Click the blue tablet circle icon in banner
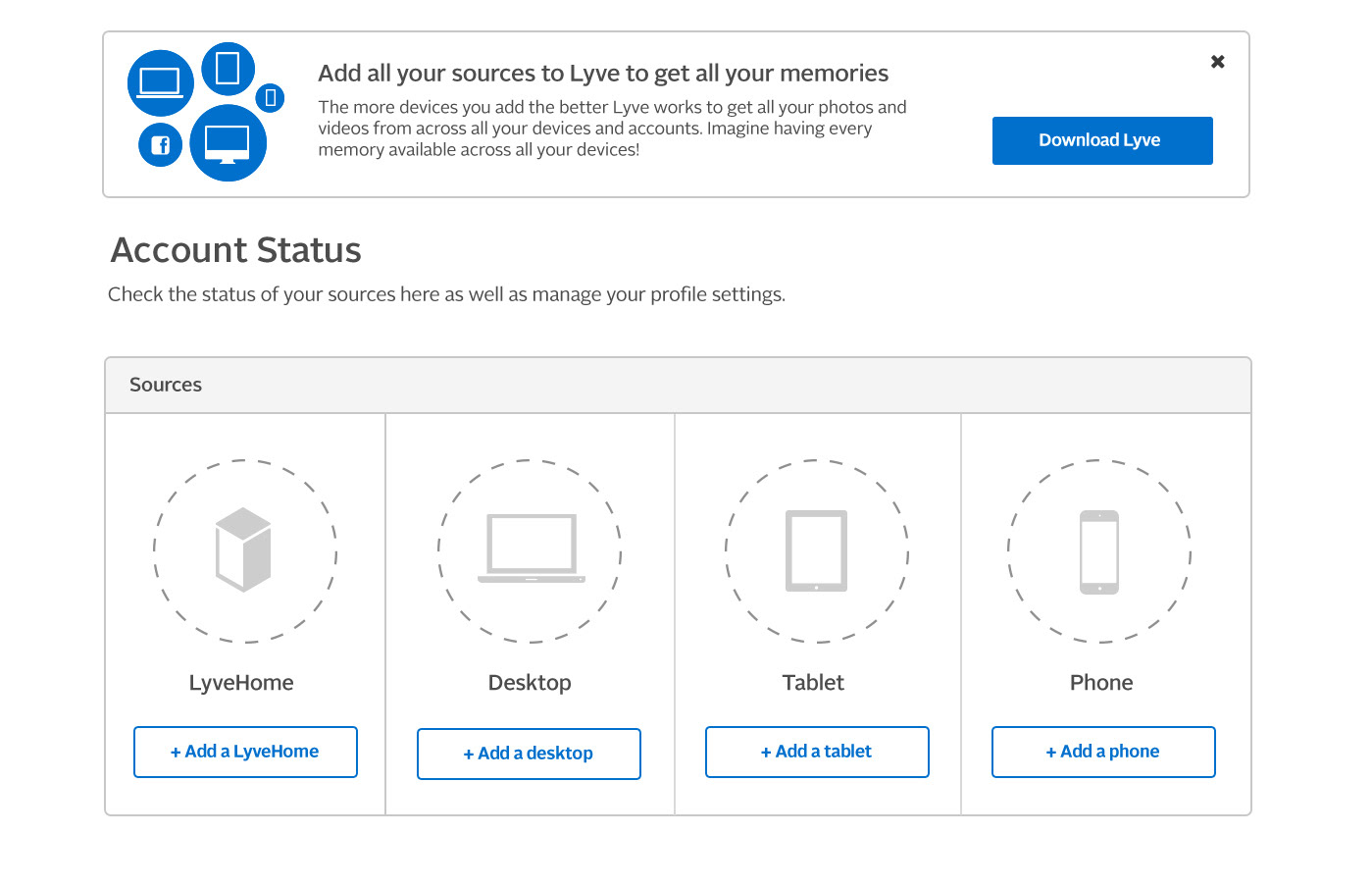Screen dimensions: 1372x886 pos(228,69)
